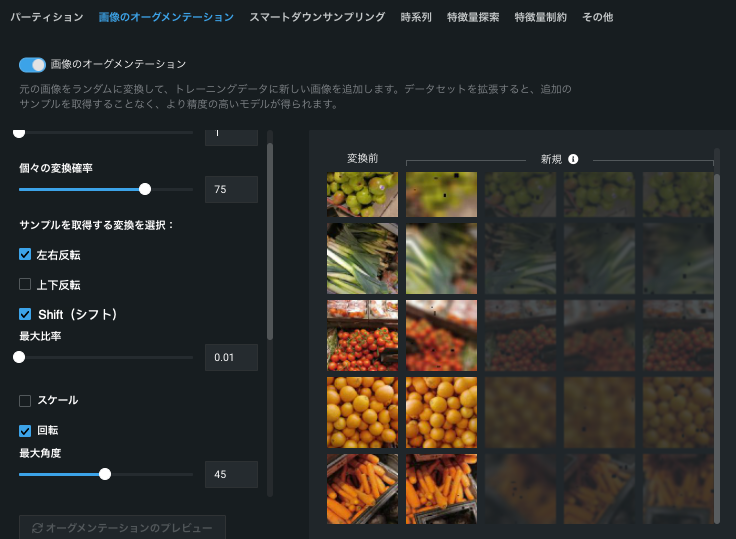736x539 pixels.
Task: Open the パーティション tab
Action: pos(47,17)
